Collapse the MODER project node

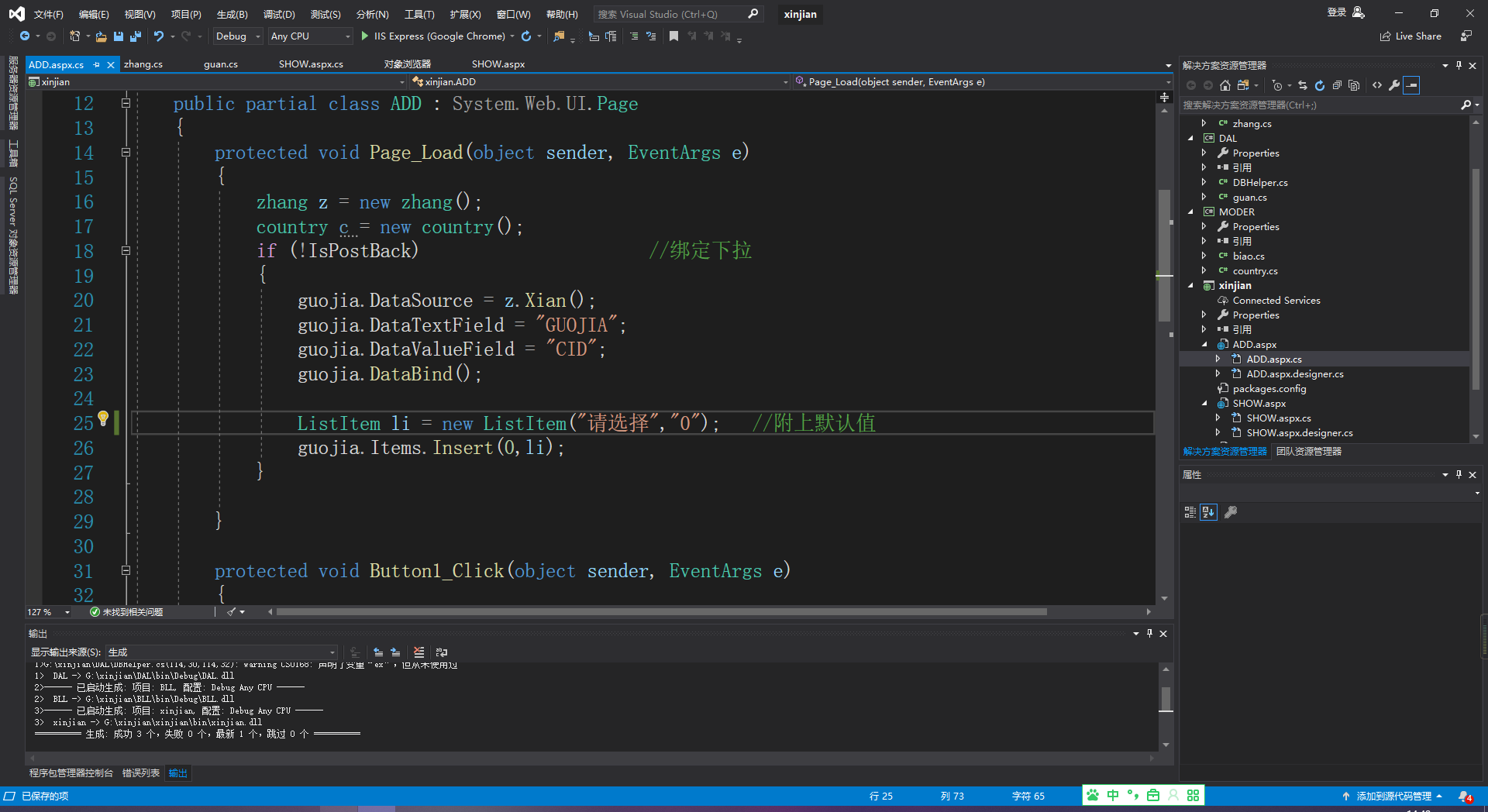tap(1191, 212)
